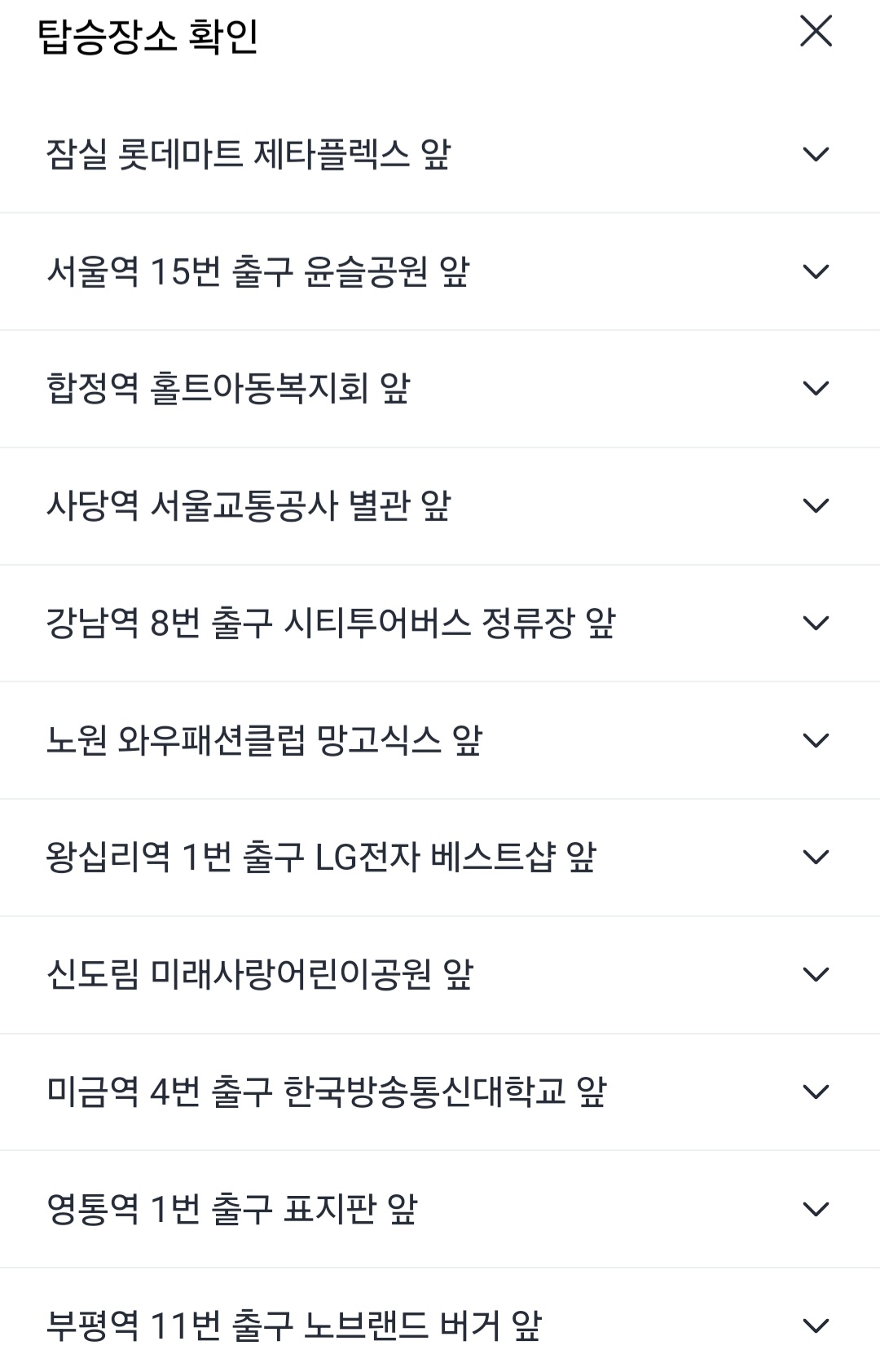Expand chevron for 미금역 4번 출구 row
The image size is (880, 1372).
click(x=816, y=1092)
